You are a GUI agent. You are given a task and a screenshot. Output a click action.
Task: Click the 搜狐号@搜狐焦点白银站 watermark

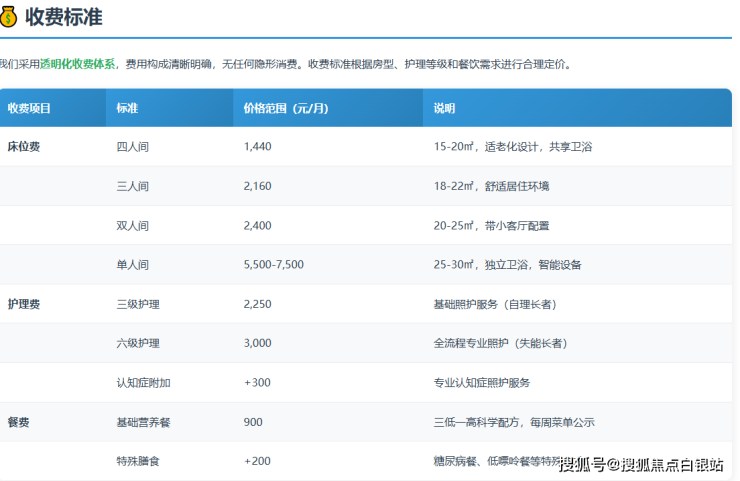642,464
